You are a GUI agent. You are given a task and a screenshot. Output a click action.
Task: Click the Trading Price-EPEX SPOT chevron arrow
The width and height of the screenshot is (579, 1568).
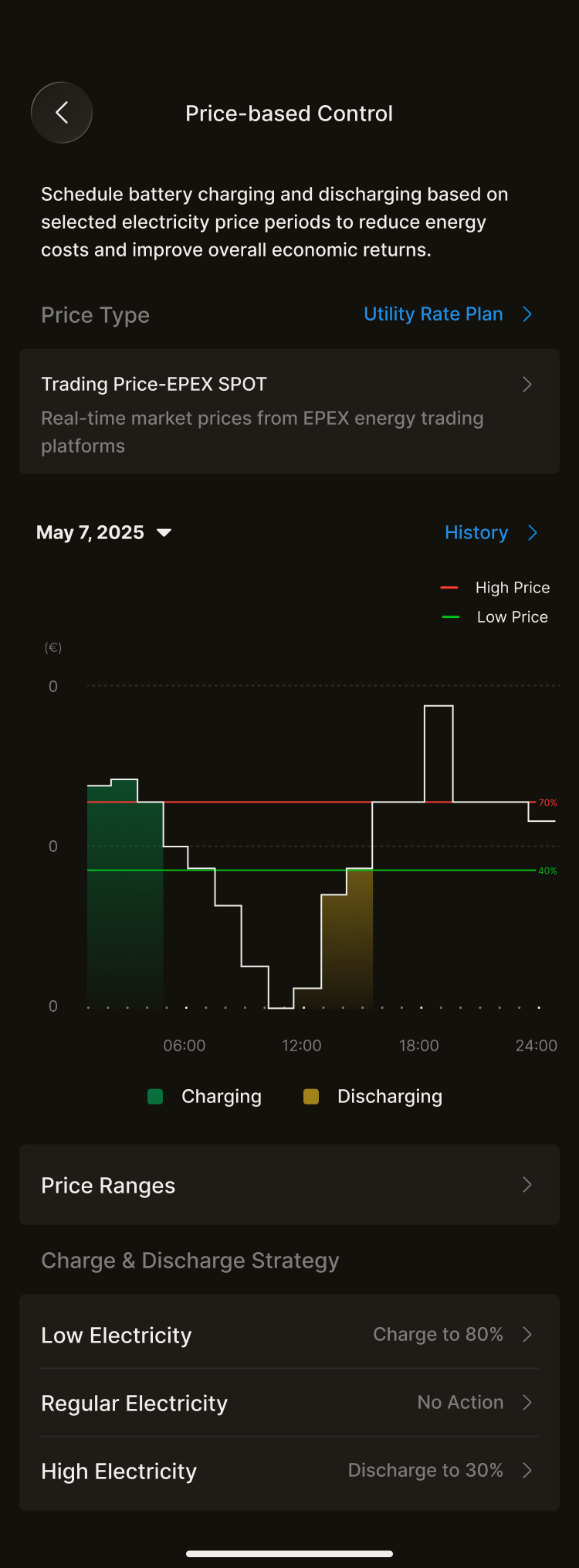pos(527,385)
